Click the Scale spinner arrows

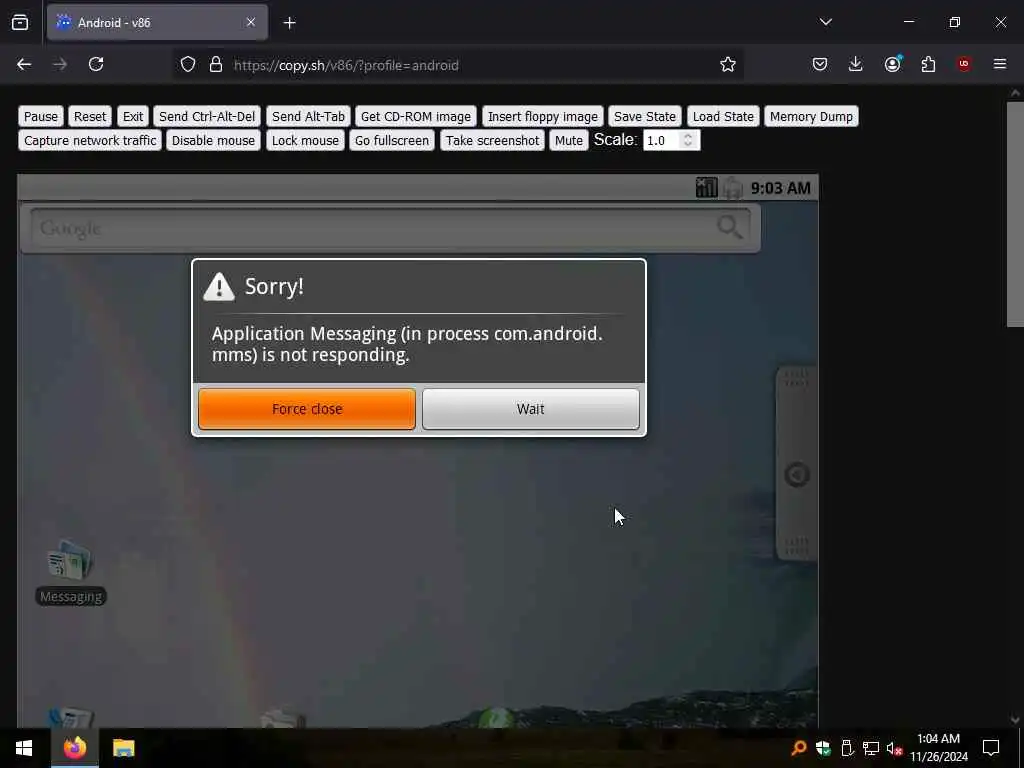(688, 140)
